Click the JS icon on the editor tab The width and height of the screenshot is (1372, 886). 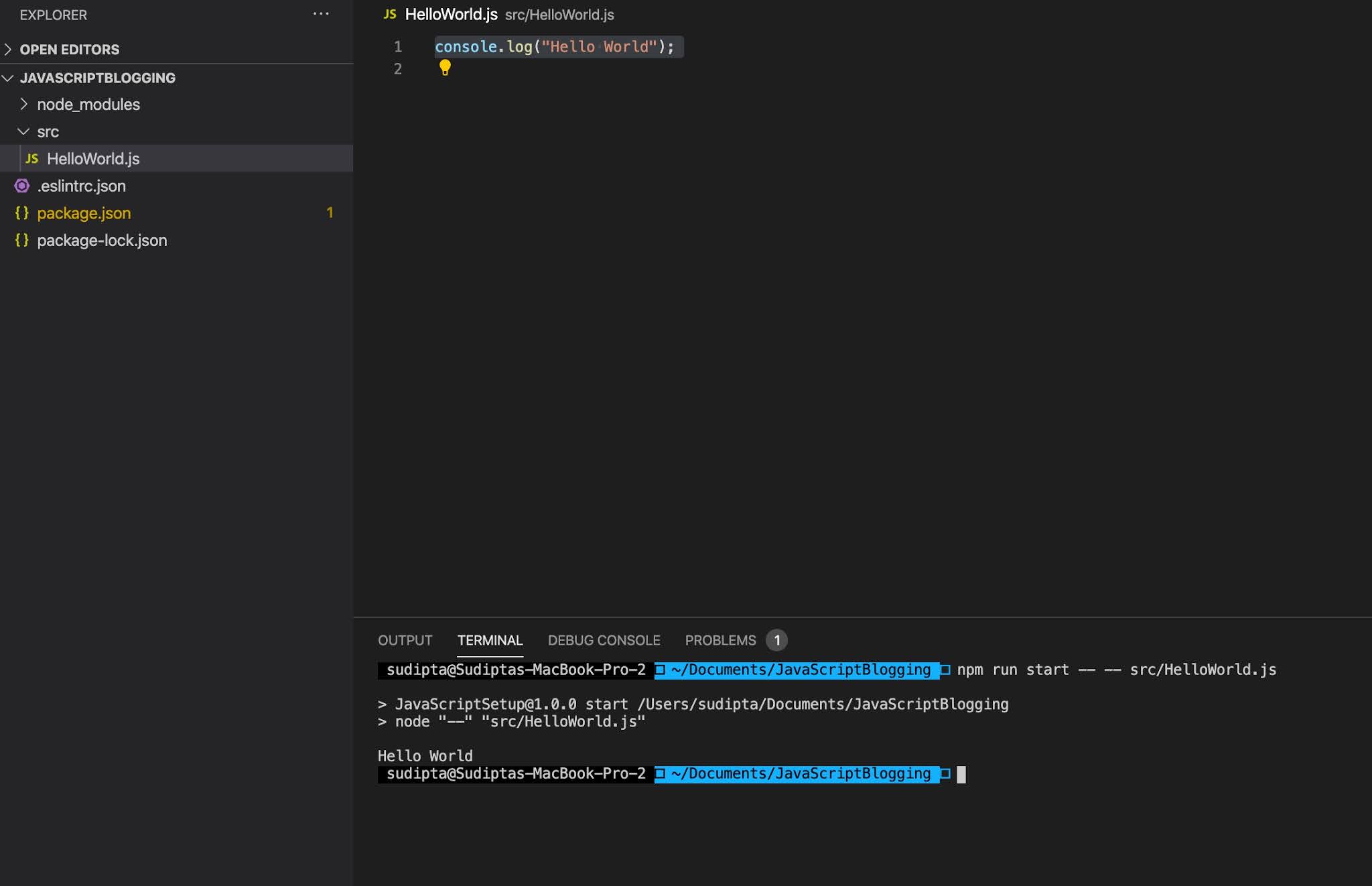pos(389,13)
